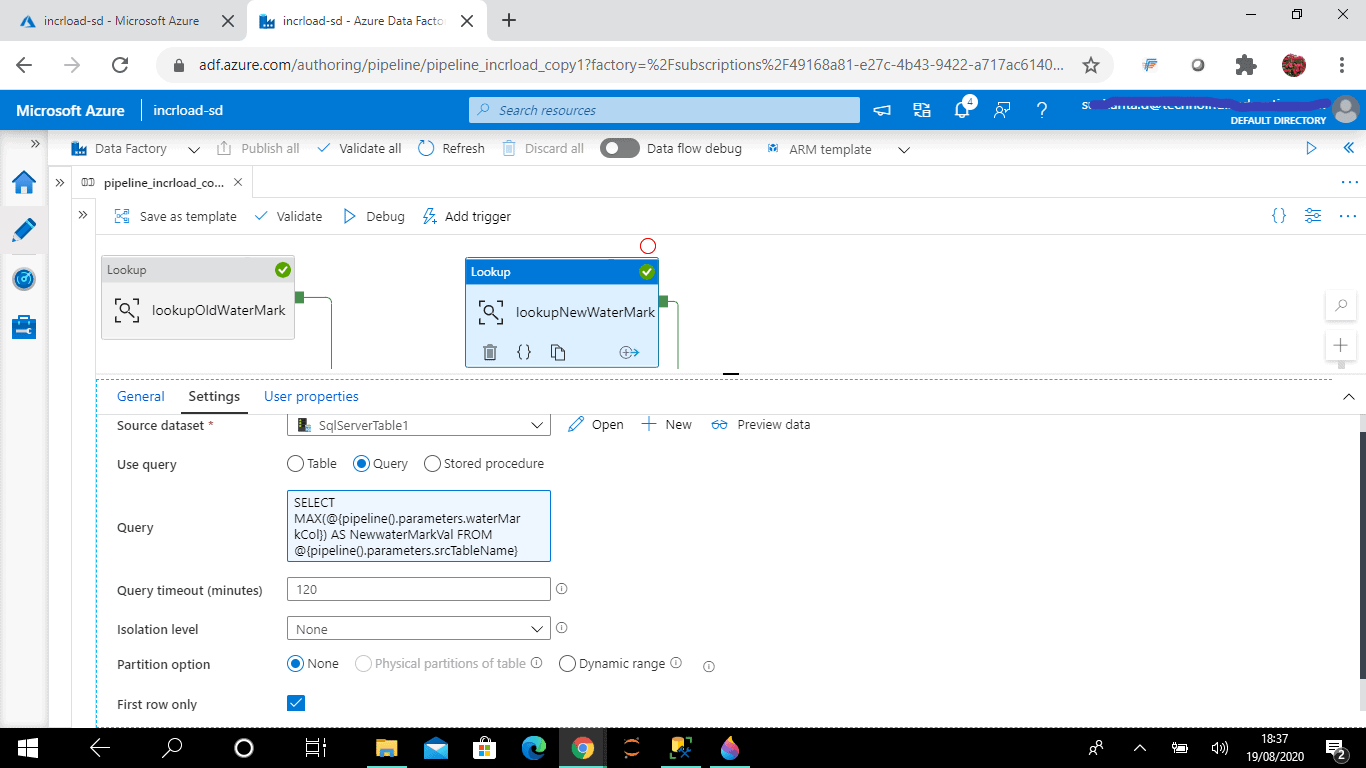Switch to the User properties tab
Screen dimensions: 1366x768
coord(311,396)
